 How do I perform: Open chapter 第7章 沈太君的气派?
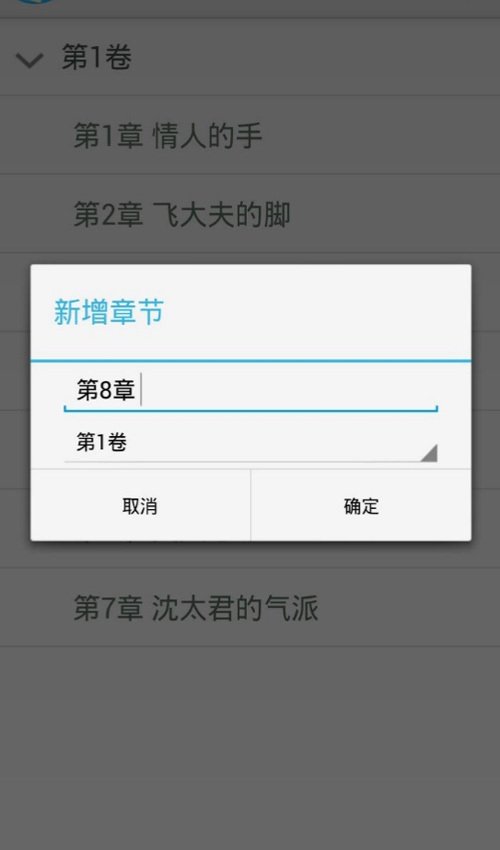point(250,607)
